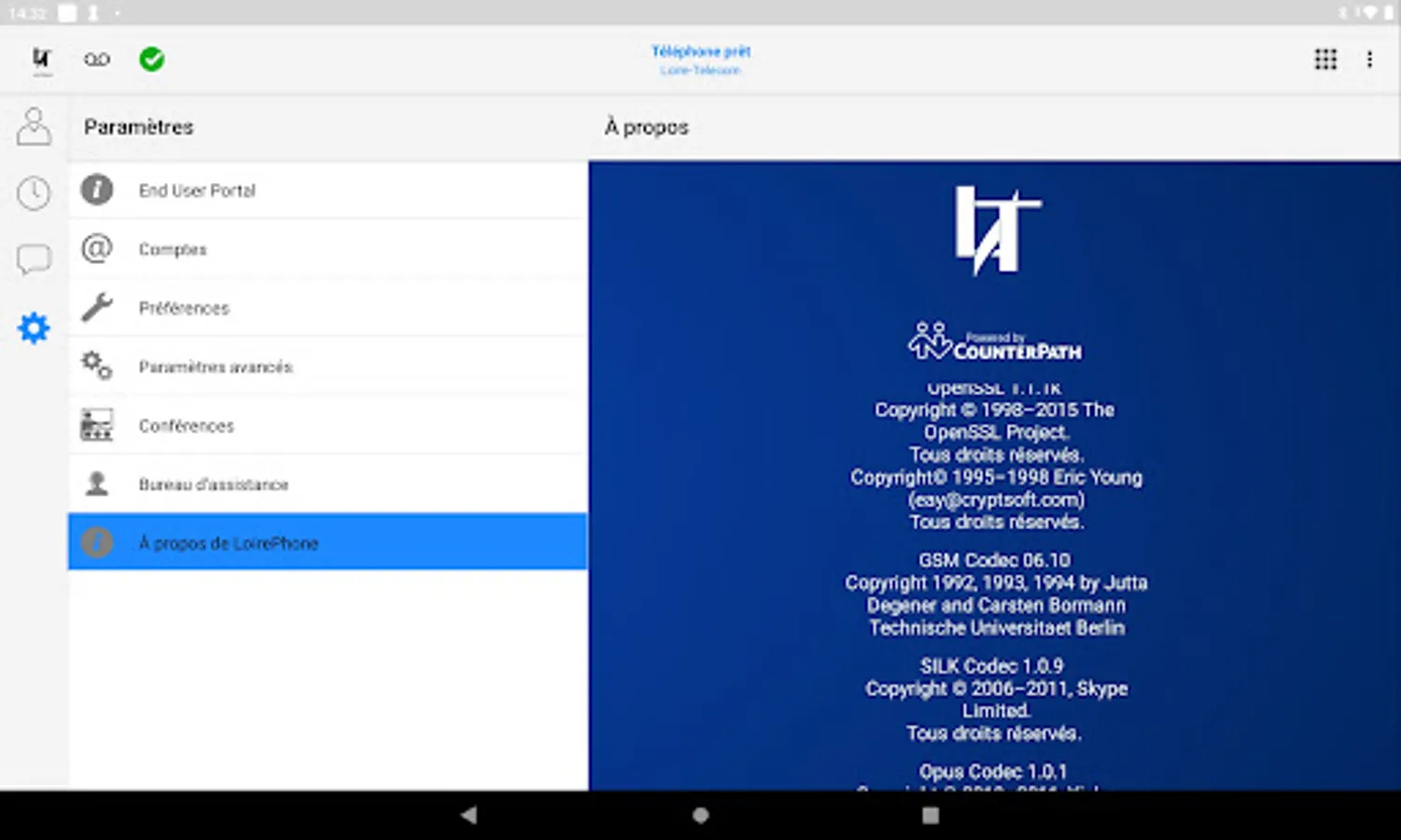This screenshot has width=1401, height=840.
Task: Tap the GSM Codec 06.10 heading
Action: pyautogui.click(x=995, y=560)
